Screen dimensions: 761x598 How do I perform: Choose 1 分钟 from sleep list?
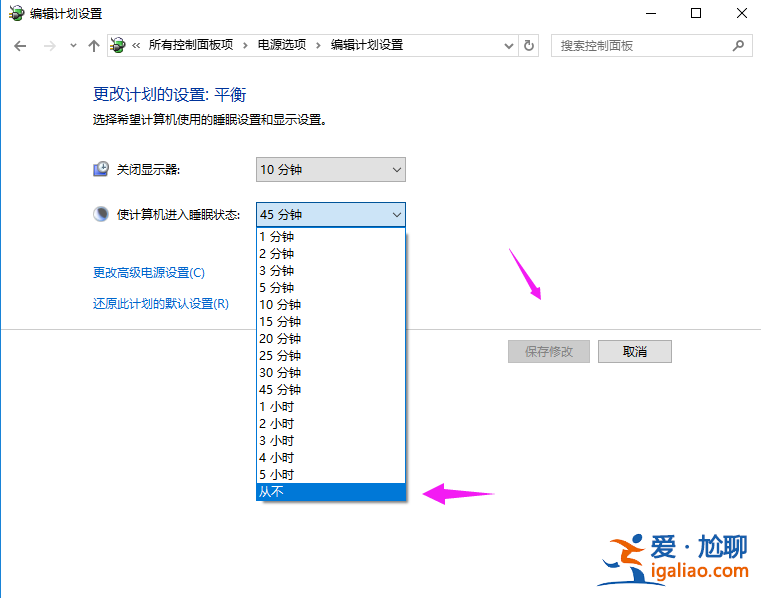tap(331, 236)
